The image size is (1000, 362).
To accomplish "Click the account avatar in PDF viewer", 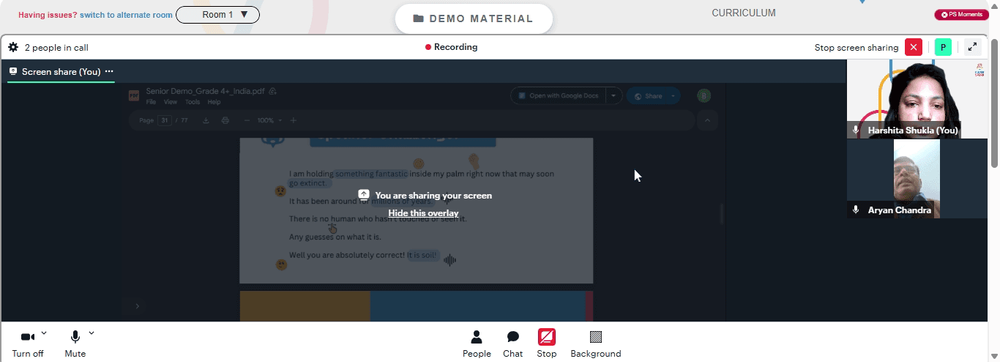I will click(704, 96).
